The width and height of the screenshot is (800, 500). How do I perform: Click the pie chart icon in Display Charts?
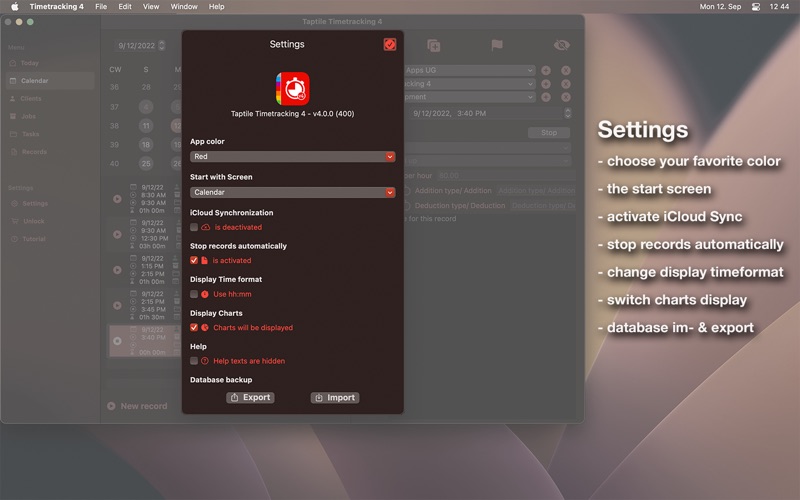coord(205,328)
